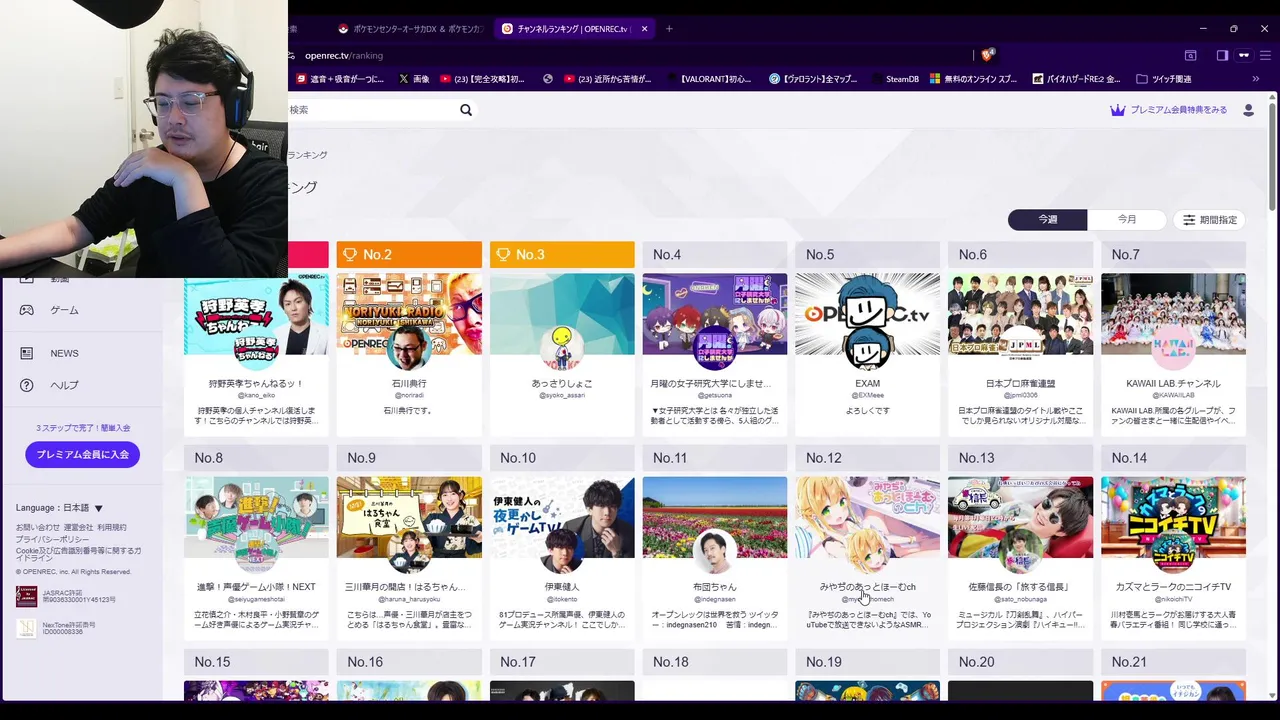Screen dimensions: 1280x720
Task: Open the バイオハザードRE:2 bookmark
Action: pyautogui.click(x=1076, y=79)
